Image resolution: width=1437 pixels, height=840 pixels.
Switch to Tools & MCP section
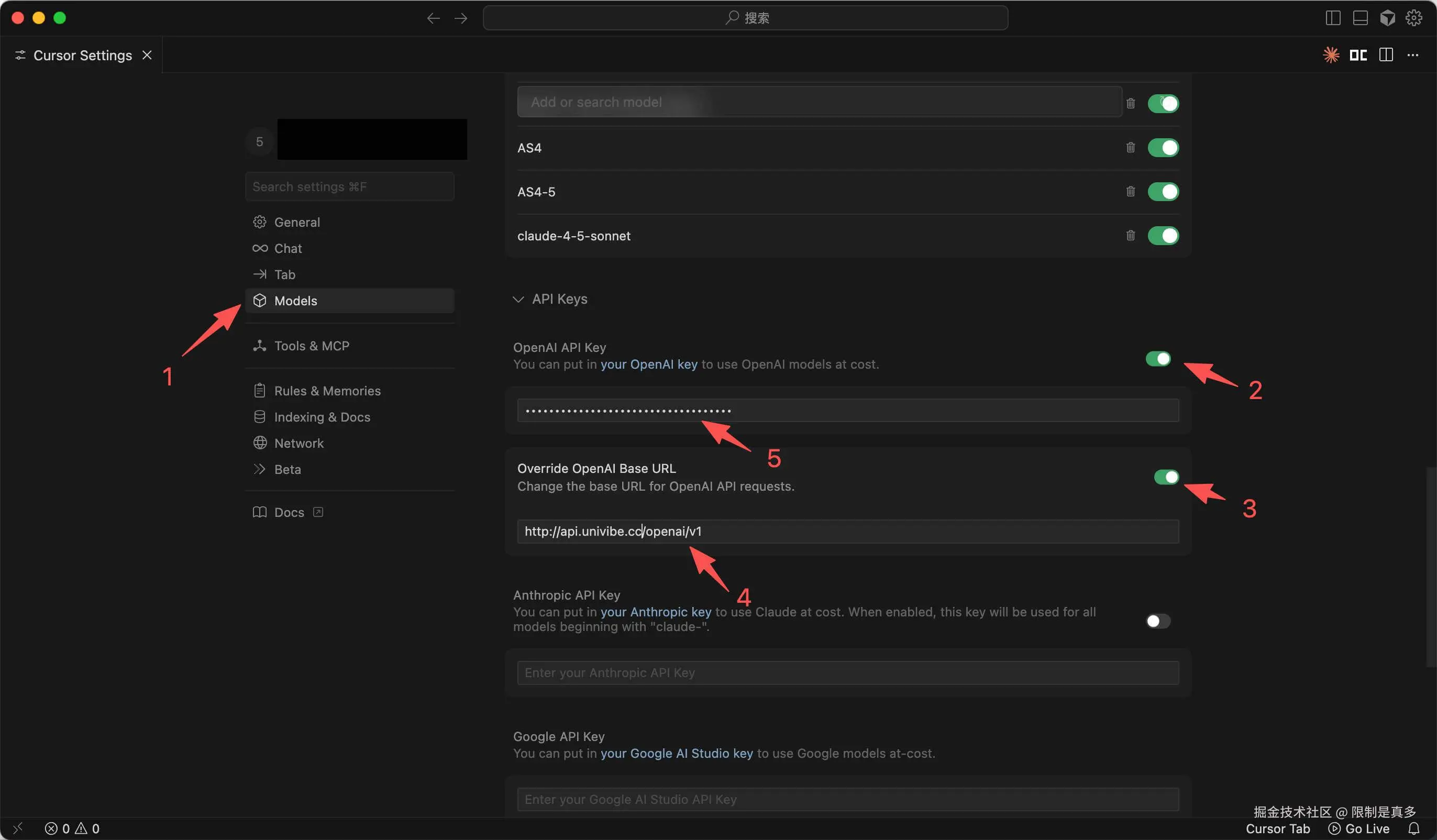(311, 346)
